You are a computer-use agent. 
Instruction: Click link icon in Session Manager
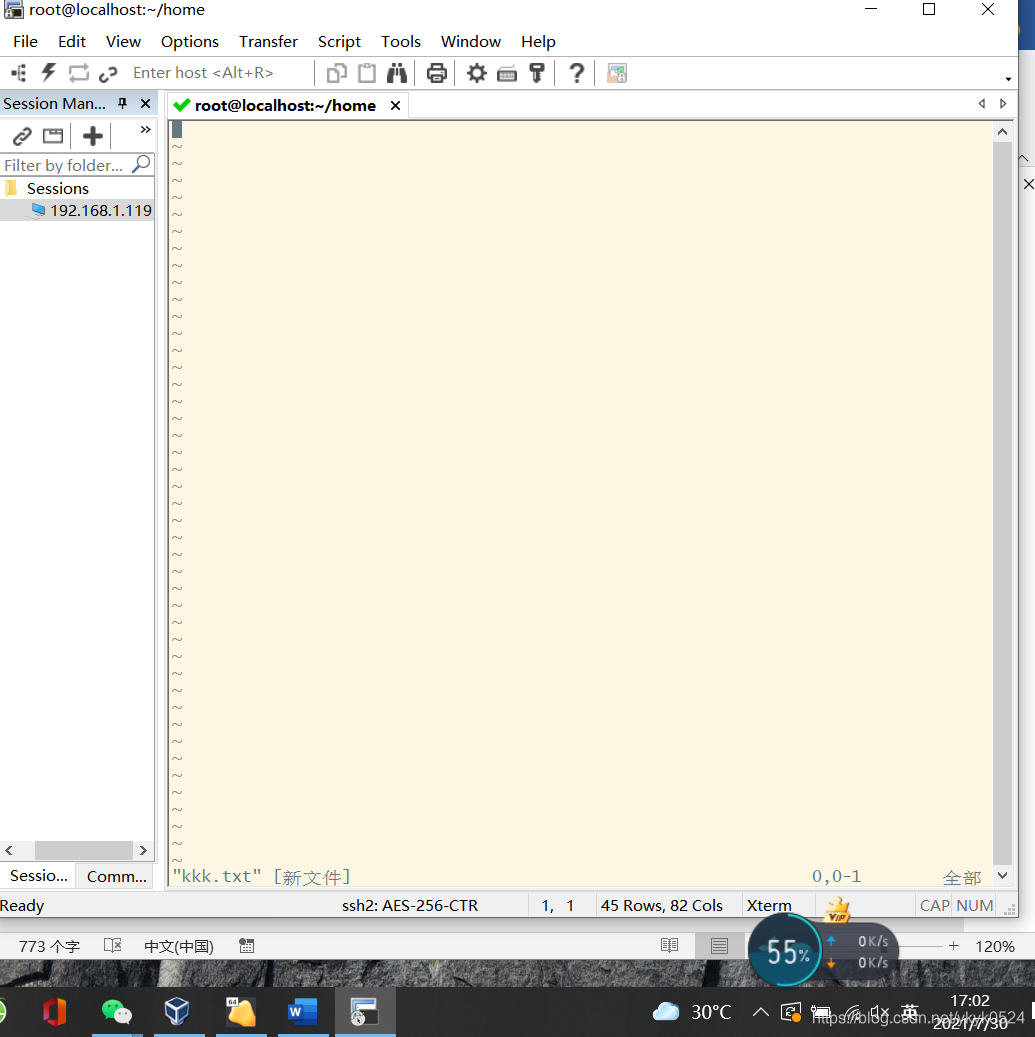pos(22,136)
